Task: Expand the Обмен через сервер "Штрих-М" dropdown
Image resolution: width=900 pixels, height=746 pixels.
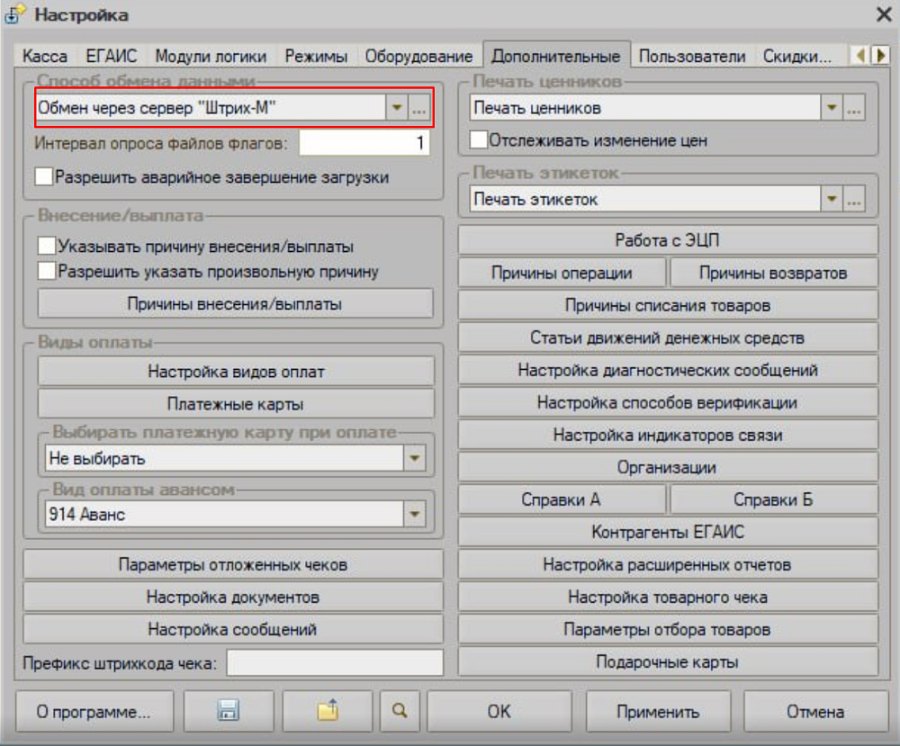Action: coord(397,107)
